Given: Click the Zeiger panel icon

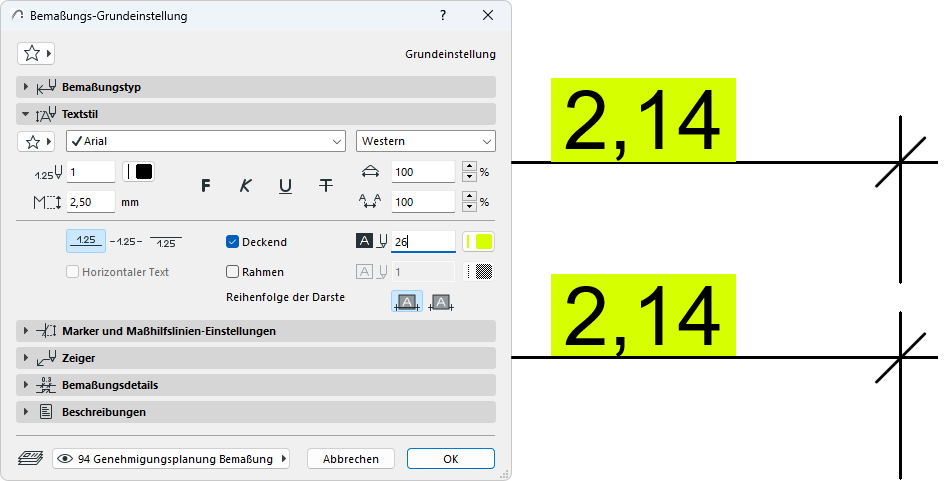Looking at the screenshot, I should (47, 358).
